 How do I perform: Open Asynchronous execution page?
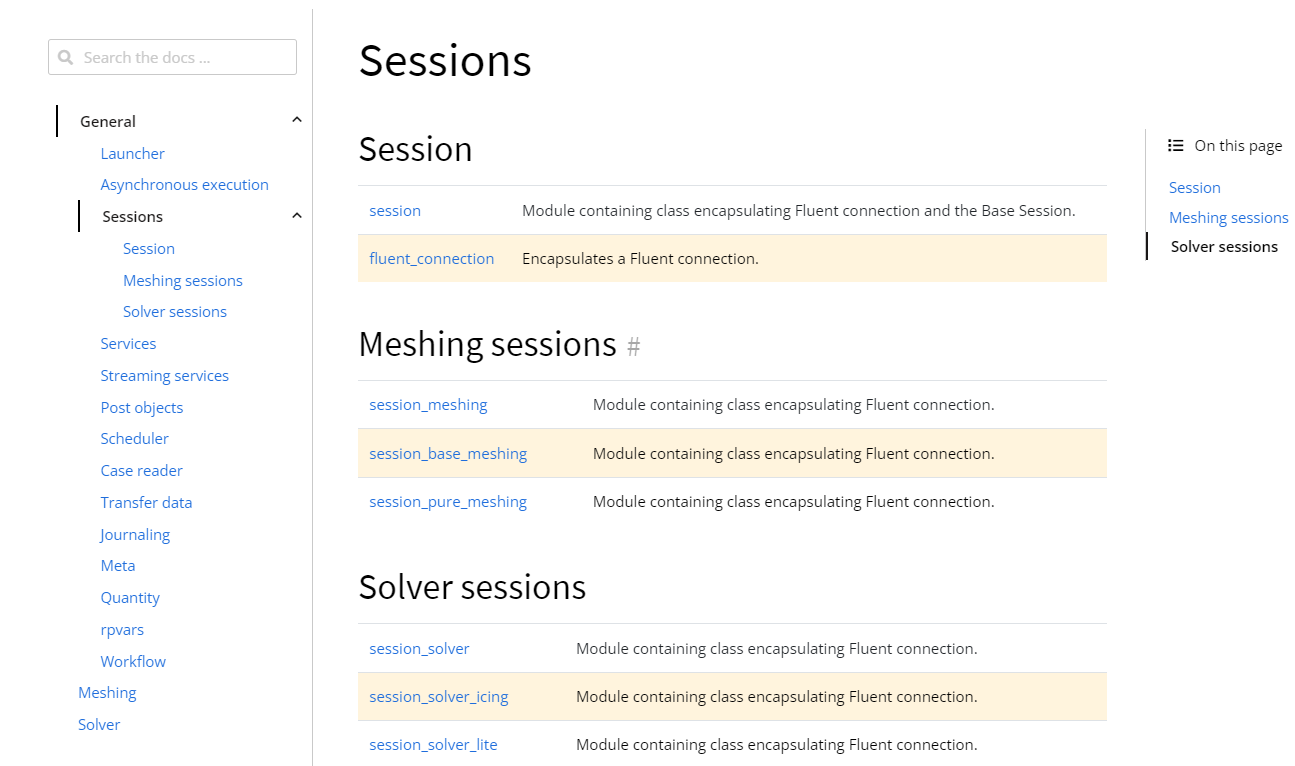184,185
